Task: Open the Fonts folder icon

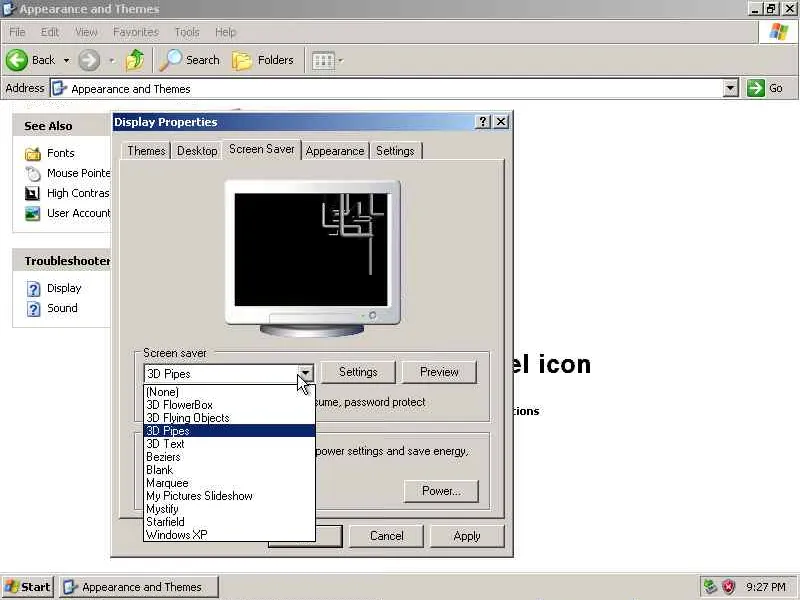Action: 33,153
